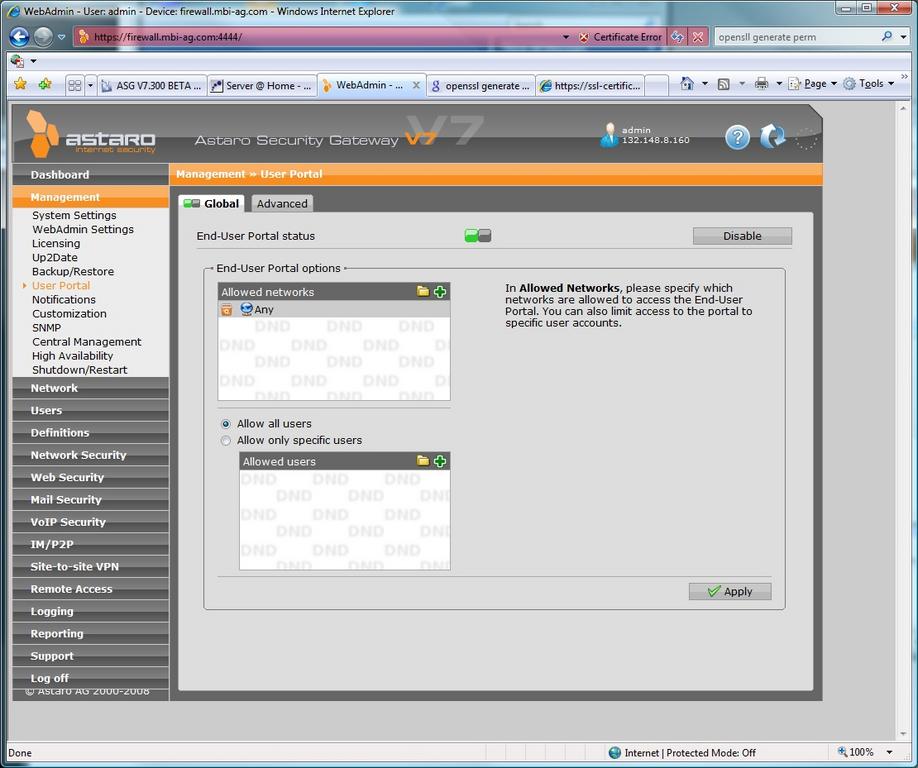Click the toolbar icon below the Back button

click(x=17, y=61)
